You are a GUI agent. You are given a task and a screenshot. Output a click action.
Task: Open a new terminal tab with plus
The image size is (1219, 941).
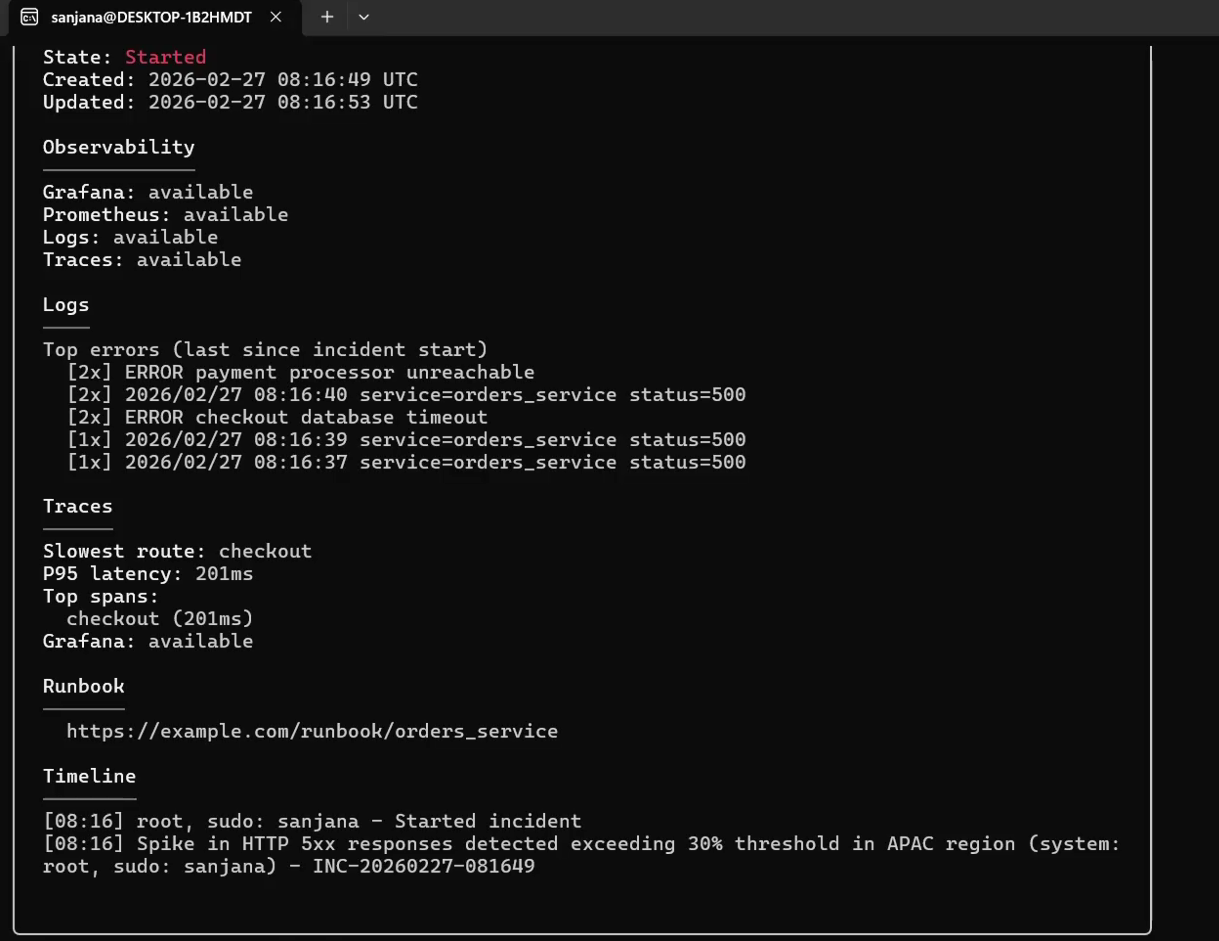click(x=327, y=17)
